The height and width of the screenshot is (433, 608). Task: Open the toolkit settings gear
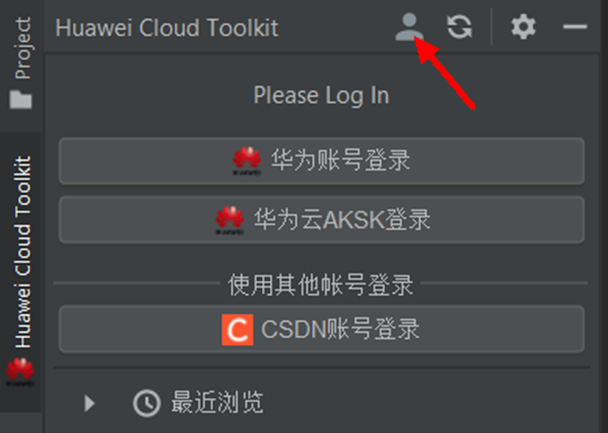tap(523, 27)
